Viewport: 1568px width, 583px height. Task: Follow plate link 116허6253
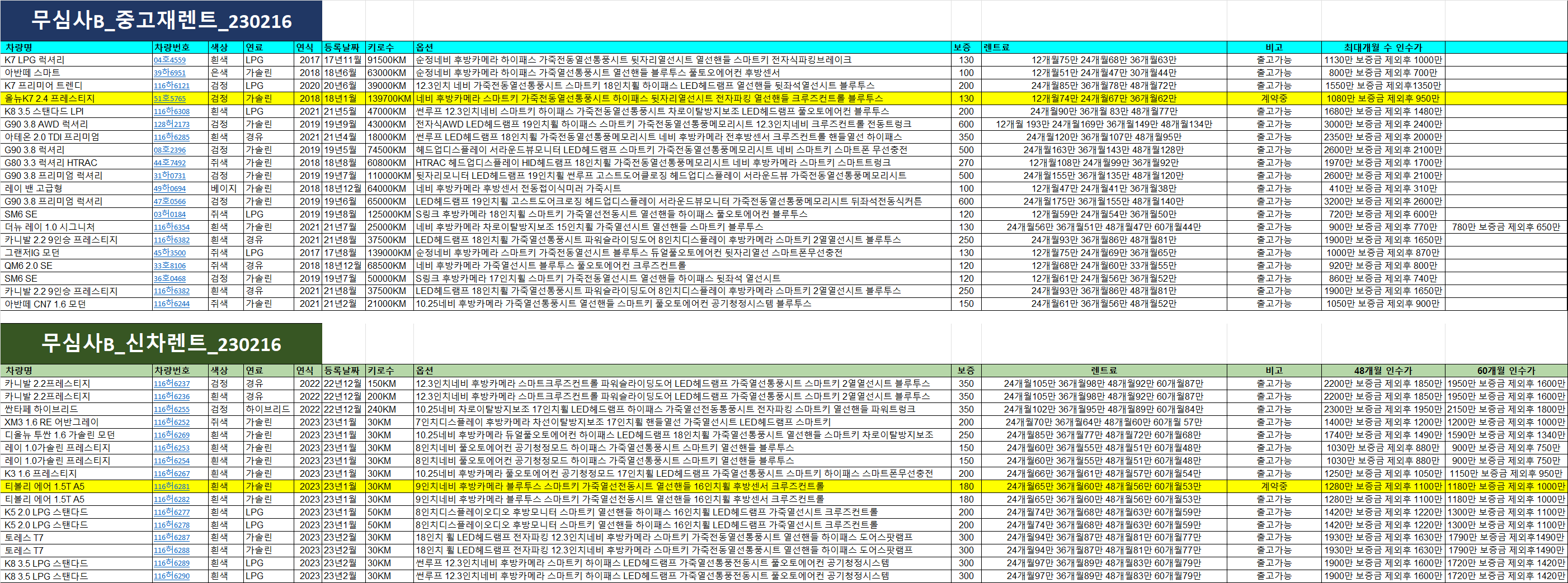(x=172, y=447)
